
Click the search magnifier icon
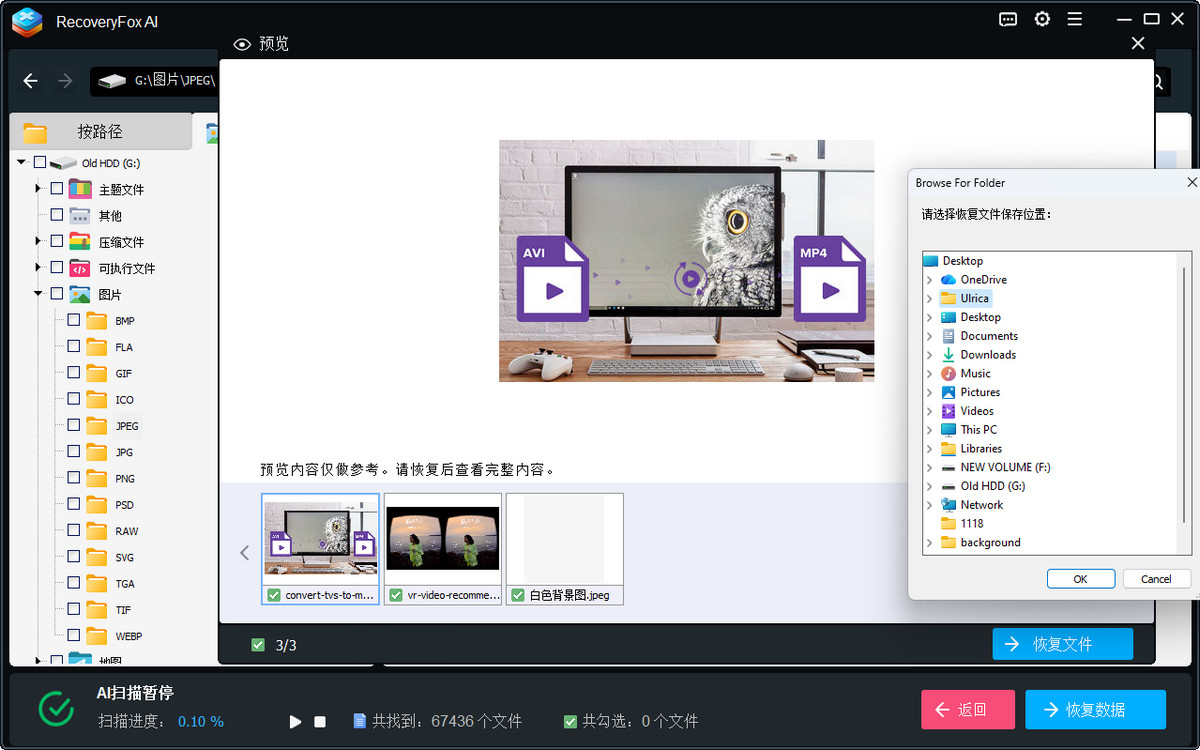click(x=1155, y=81)
